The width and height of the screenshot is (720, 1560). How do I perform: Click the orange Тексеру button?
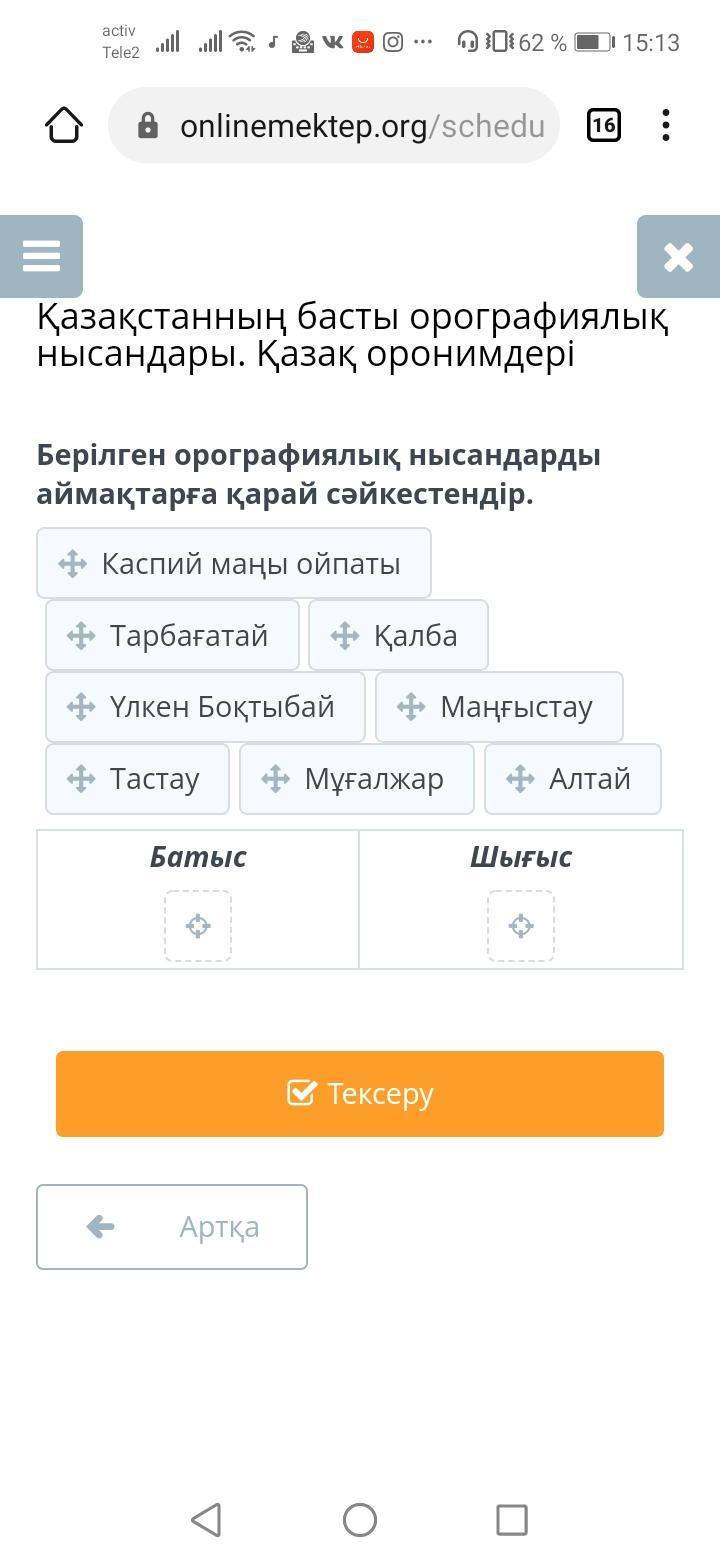(x=360, y=1093)
